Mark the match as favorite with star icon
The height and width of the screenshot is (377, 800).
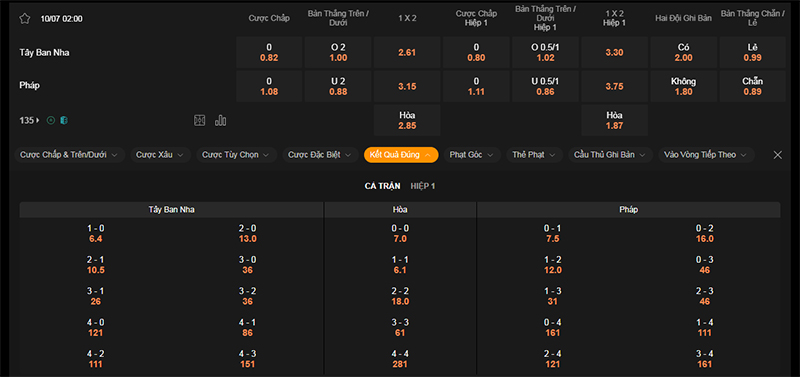(x=24, y=19)
